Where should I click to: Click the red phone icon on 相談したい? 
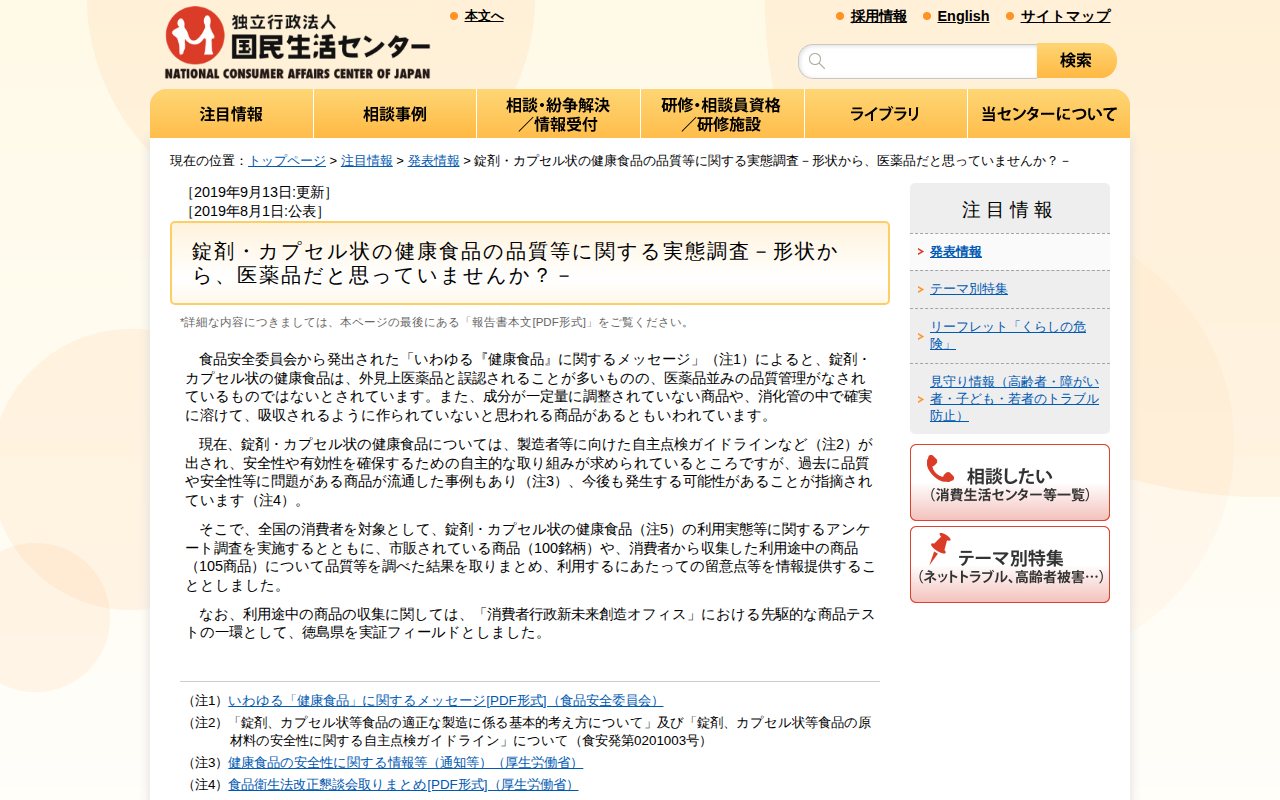[x=940, y=469]
